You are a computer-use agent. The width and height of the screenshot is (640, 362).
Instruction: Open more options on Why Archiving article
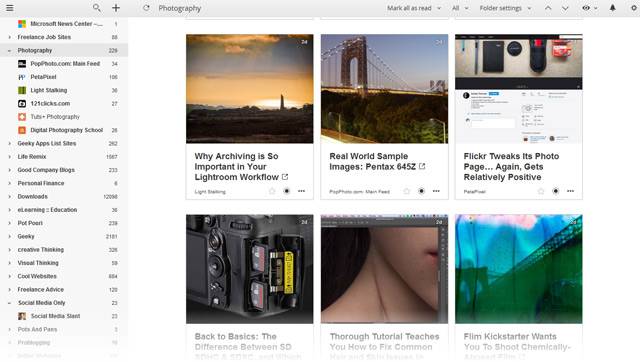(x=301, y=191)
